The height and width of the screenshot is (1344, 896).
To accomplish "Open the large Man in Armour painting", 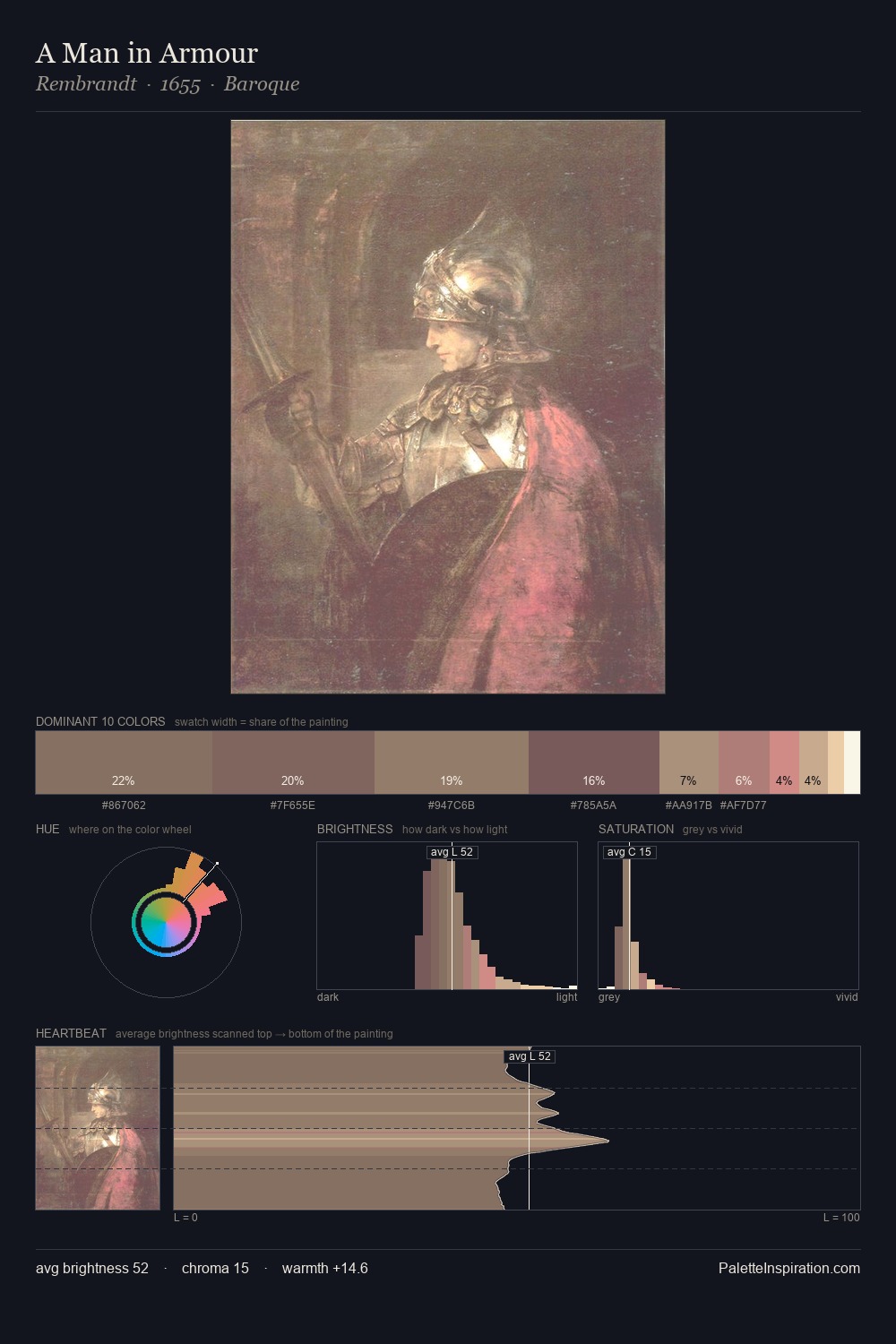I will (x=448, y=407).
